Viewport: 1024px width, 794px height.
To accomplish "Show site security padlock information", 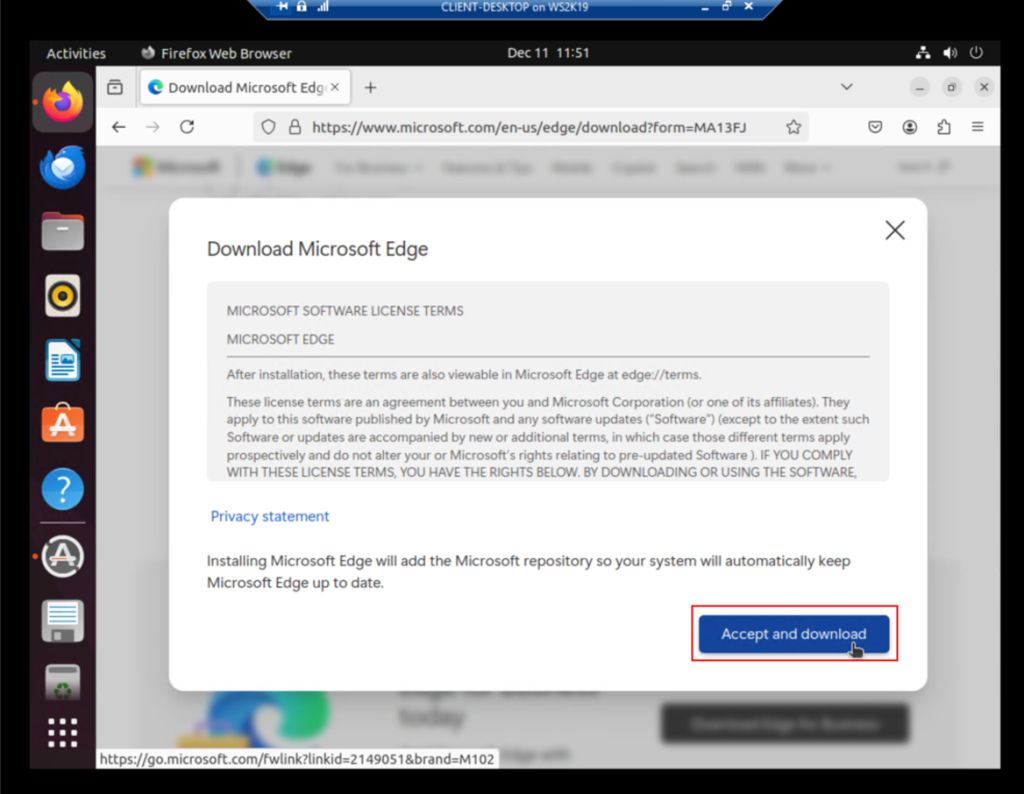I will click(x=295, y=127).
